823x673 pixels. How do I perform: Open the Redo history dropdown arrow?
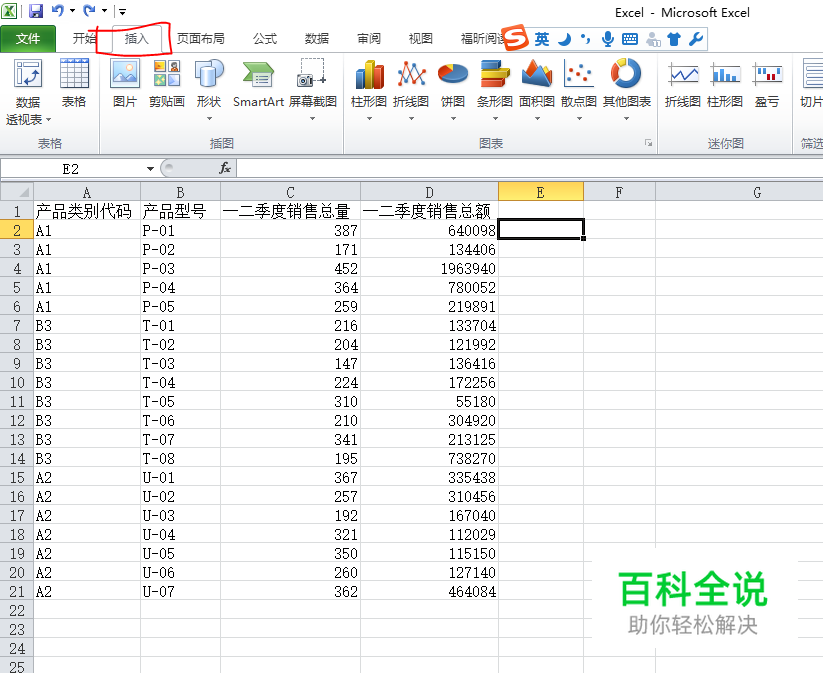tap(104, 11)
